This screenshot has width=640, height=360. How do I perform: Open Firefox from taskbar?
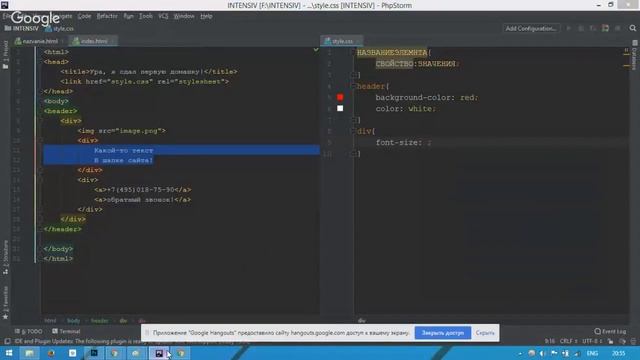pos(51,353)
